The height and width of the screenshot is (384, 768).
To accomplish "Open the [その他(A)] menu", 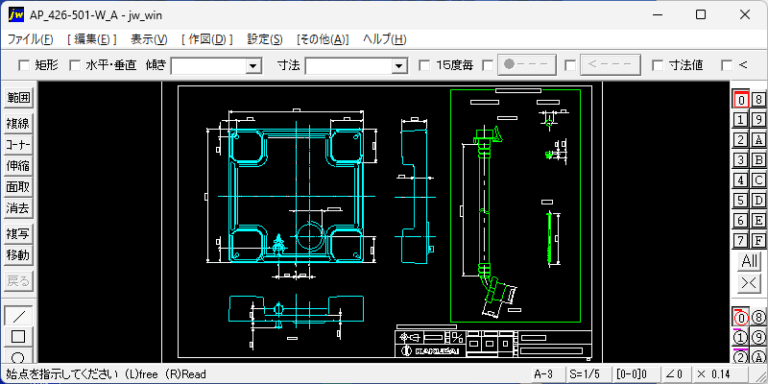I will coord(323,40).
